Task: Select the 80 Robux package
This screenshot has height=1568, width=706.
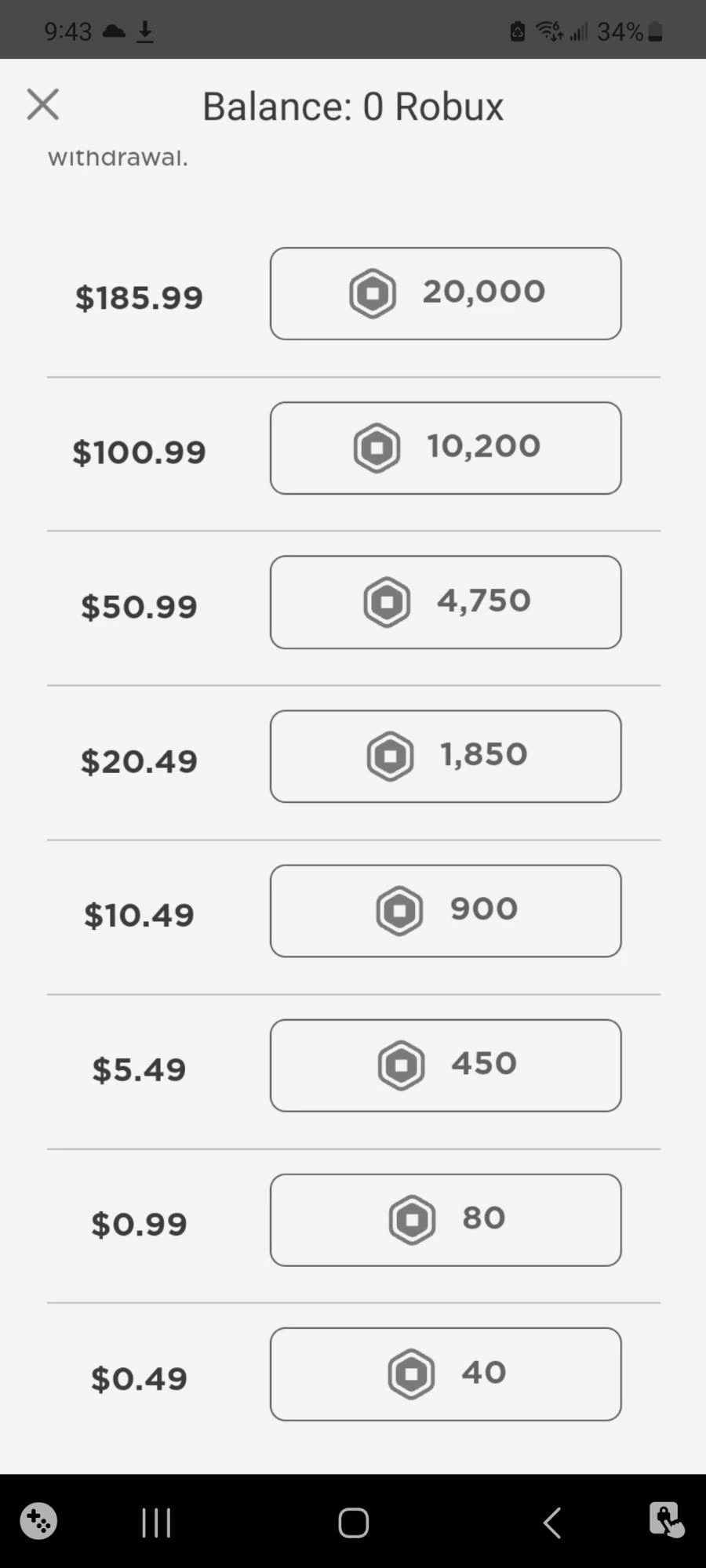Action: (x=445, y=1219)
